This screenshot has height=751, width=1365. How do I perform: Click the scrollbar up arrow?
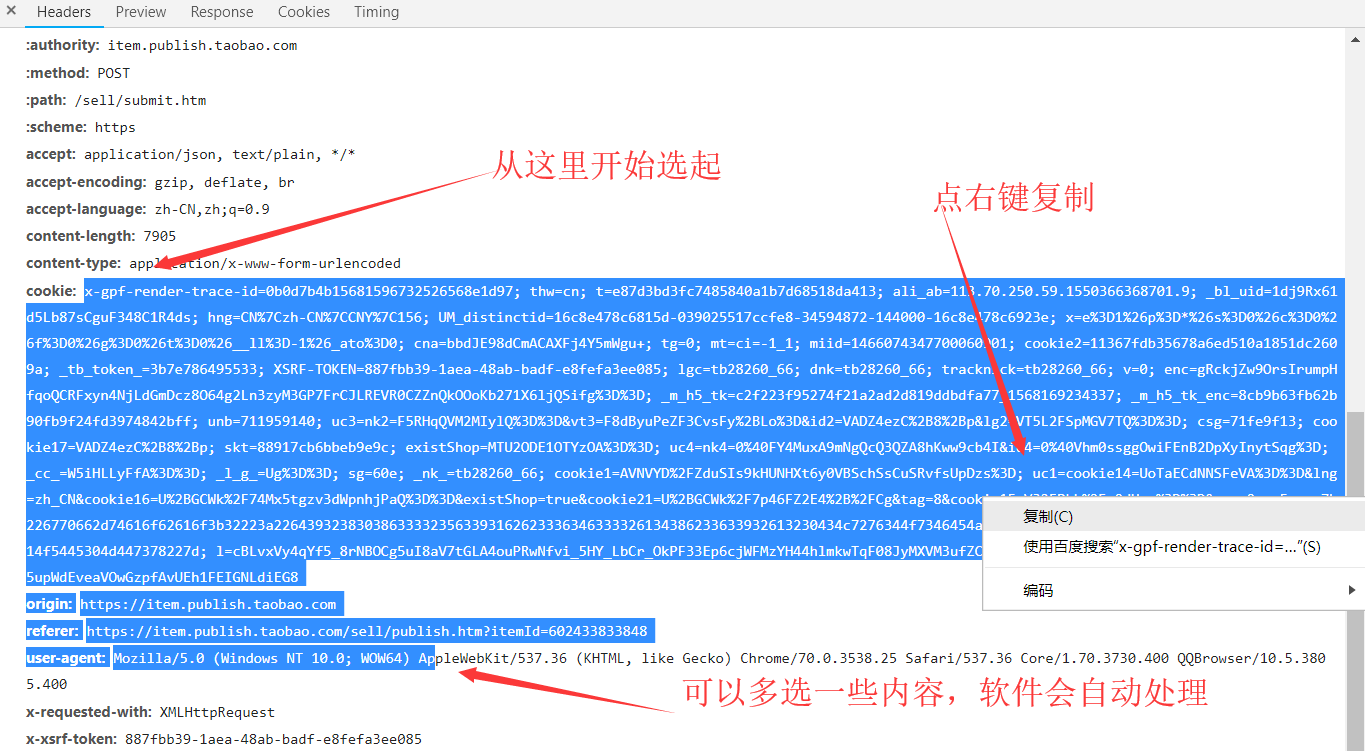(1355, 37)
